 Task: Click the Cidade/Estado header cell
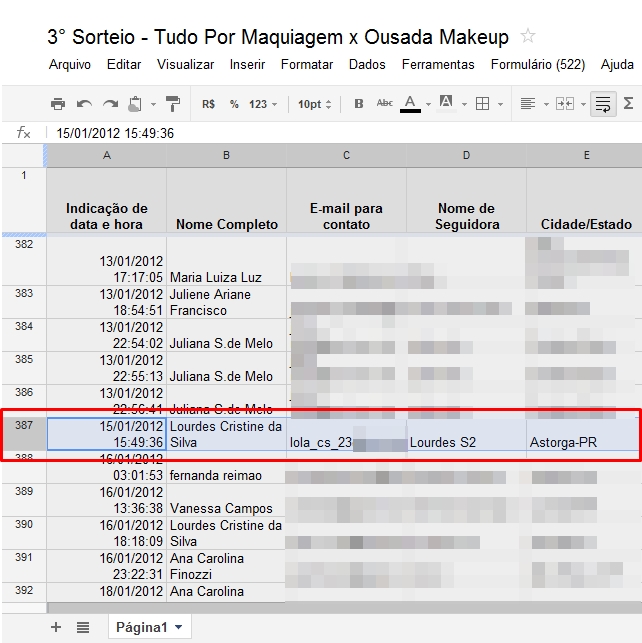pos(584,201)
